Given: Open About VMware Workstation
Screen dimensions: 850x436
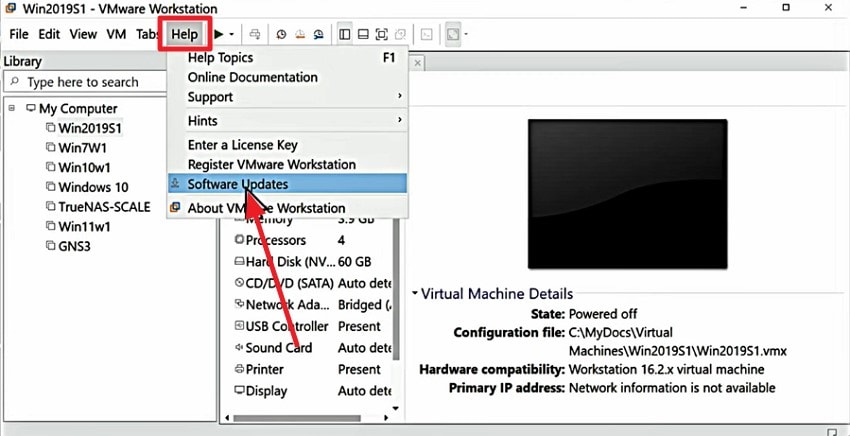Looking at the screenshot, I should point(287,208).
